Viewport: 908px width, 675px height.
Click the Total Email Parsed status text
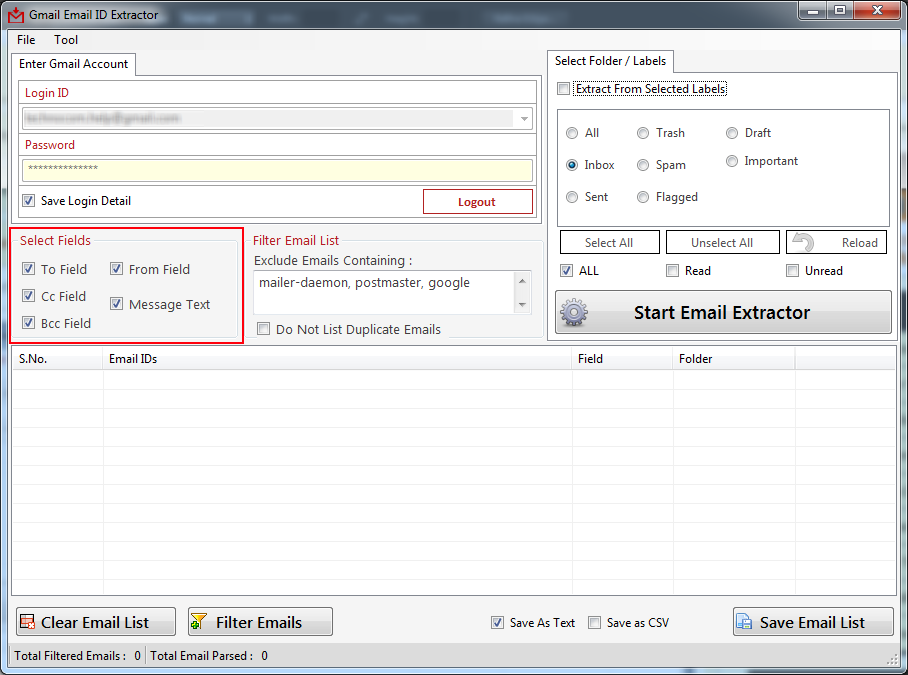(208, 656)
